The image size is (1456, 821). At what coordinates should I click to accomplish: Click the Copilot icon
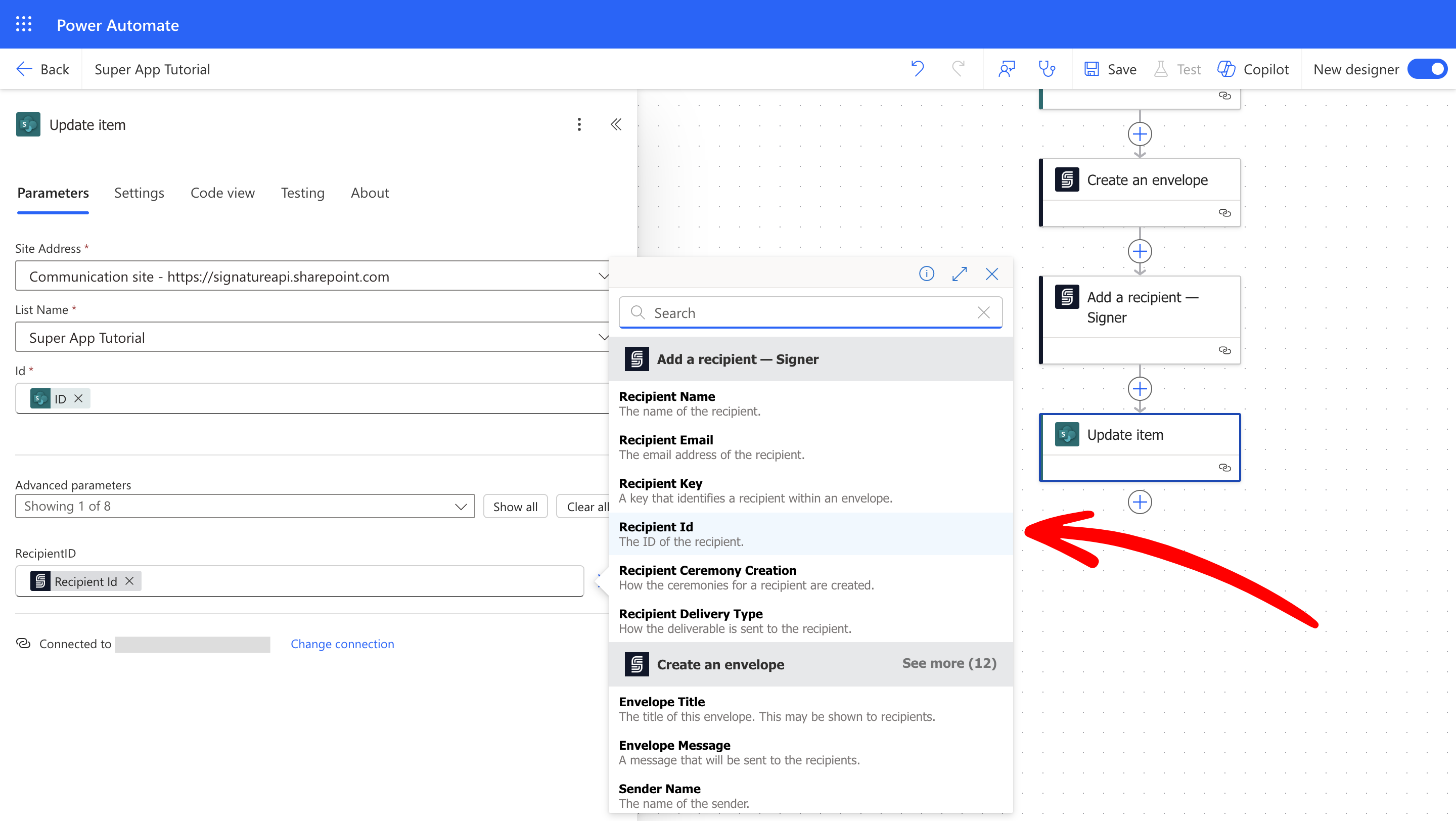click(1226, 69)
